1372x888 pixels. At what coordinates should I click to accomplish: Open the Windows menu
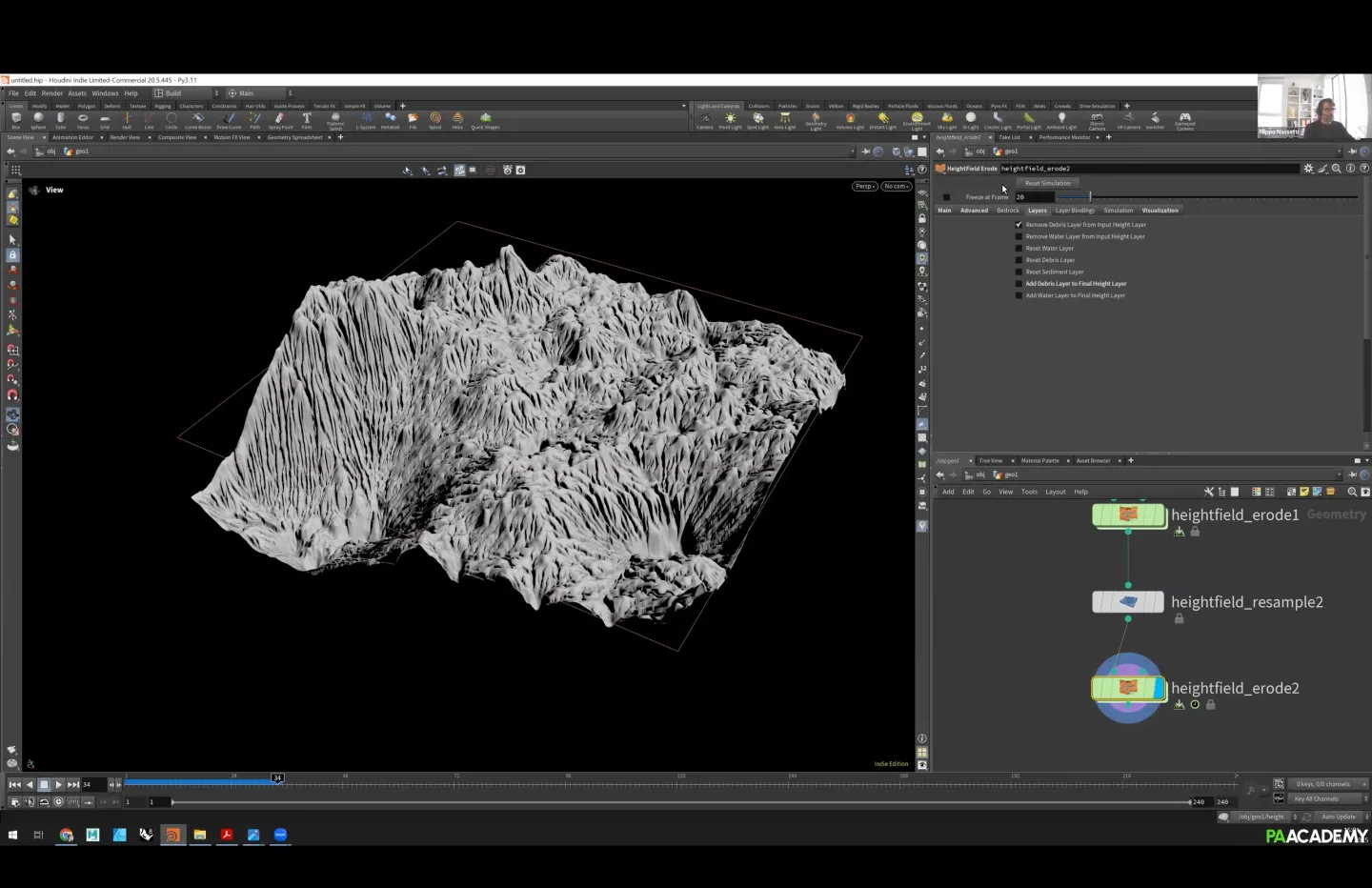pos(105,93)
